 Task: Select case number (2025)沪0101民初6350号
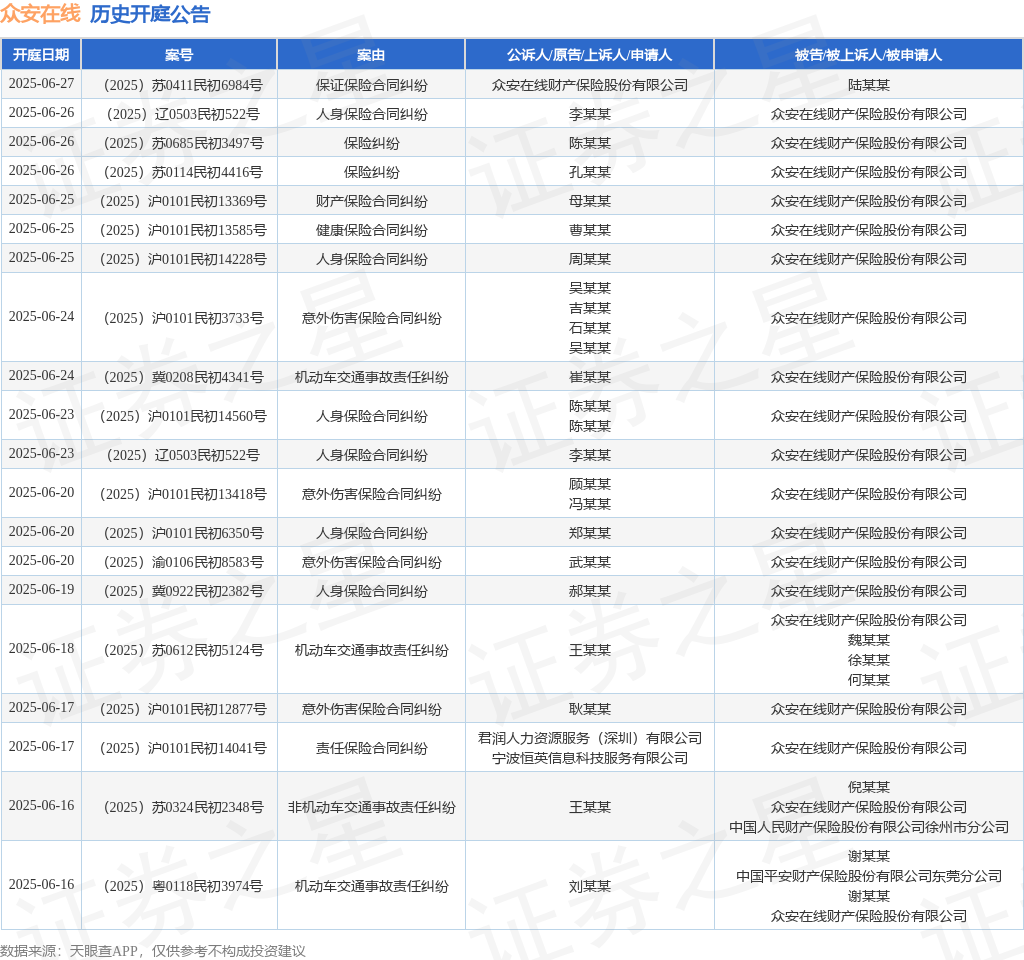(179, 533)
